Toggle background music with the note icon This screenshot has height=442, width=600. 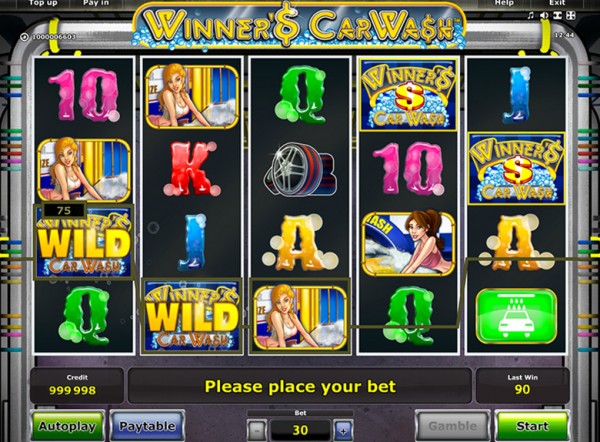tap(530, 15)
